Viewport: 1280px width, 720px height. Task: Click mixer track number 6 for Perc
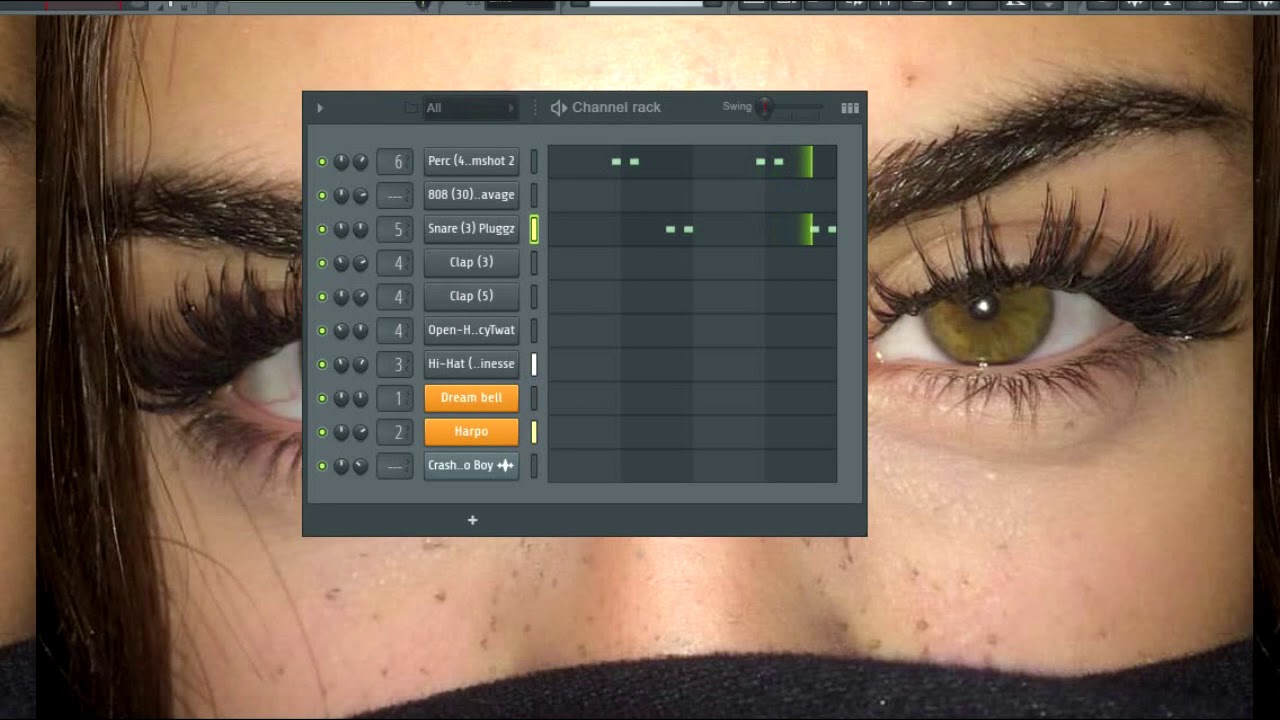(395, 161)
